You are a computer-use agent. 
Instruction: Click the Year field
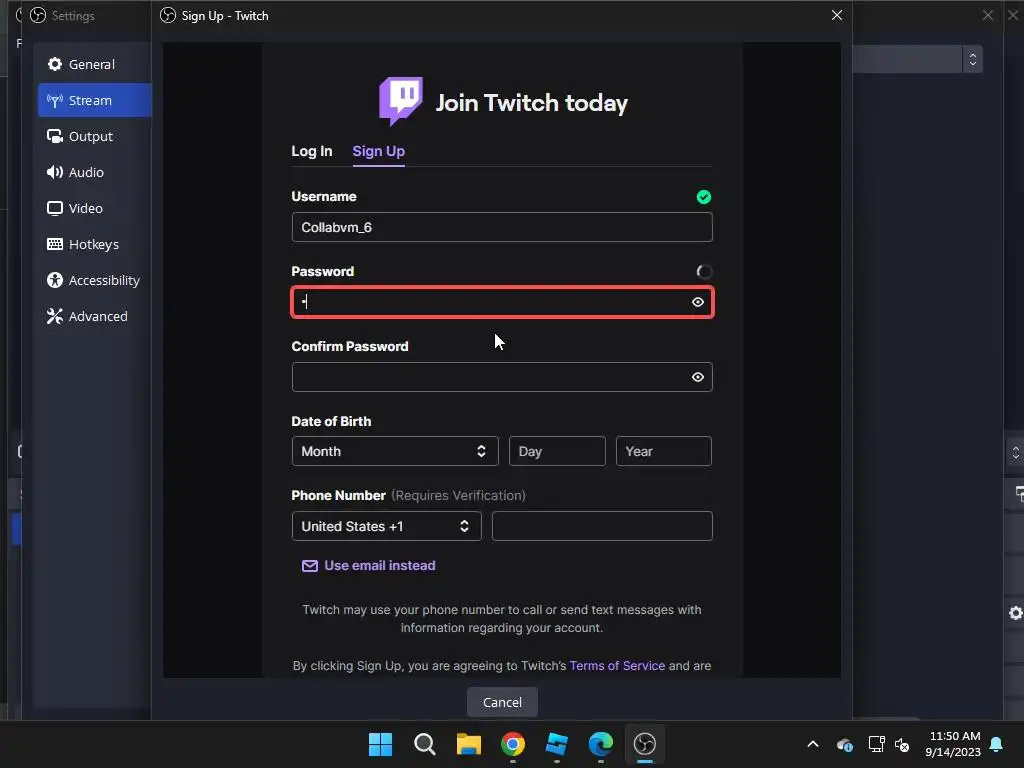pyautogui.click(x=664, y=451)
